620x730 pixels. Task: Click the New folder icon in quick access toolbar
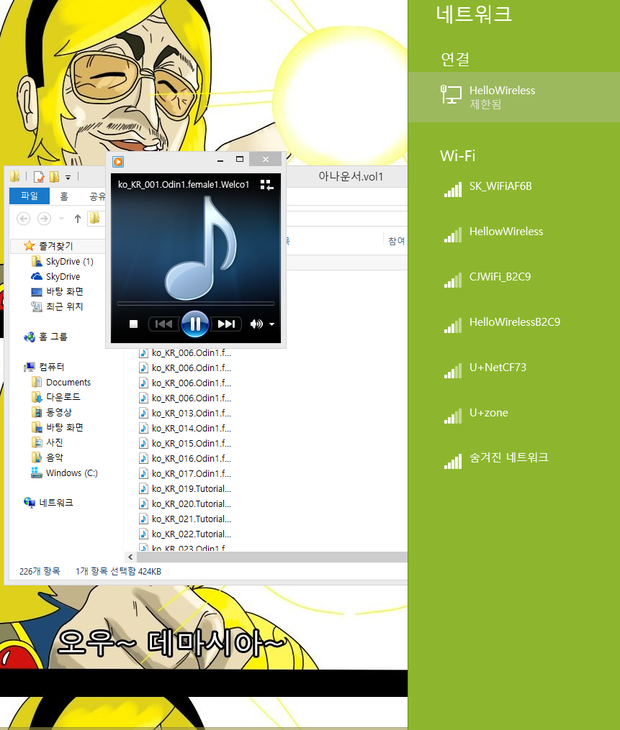point(54,176)
